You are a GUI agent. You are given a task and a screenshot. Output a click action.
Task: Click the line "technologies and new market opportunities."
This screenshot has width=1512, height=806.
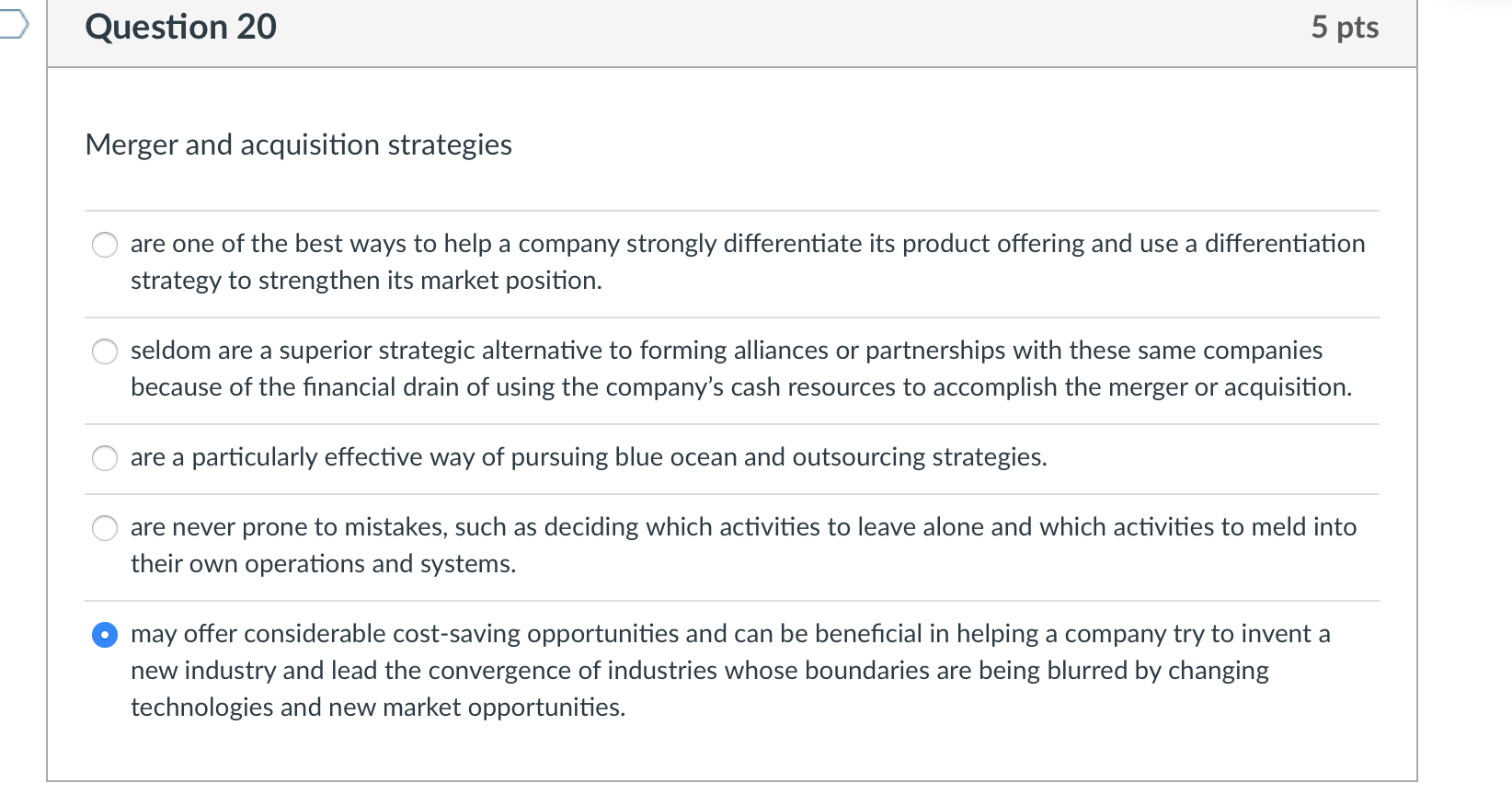378,708
